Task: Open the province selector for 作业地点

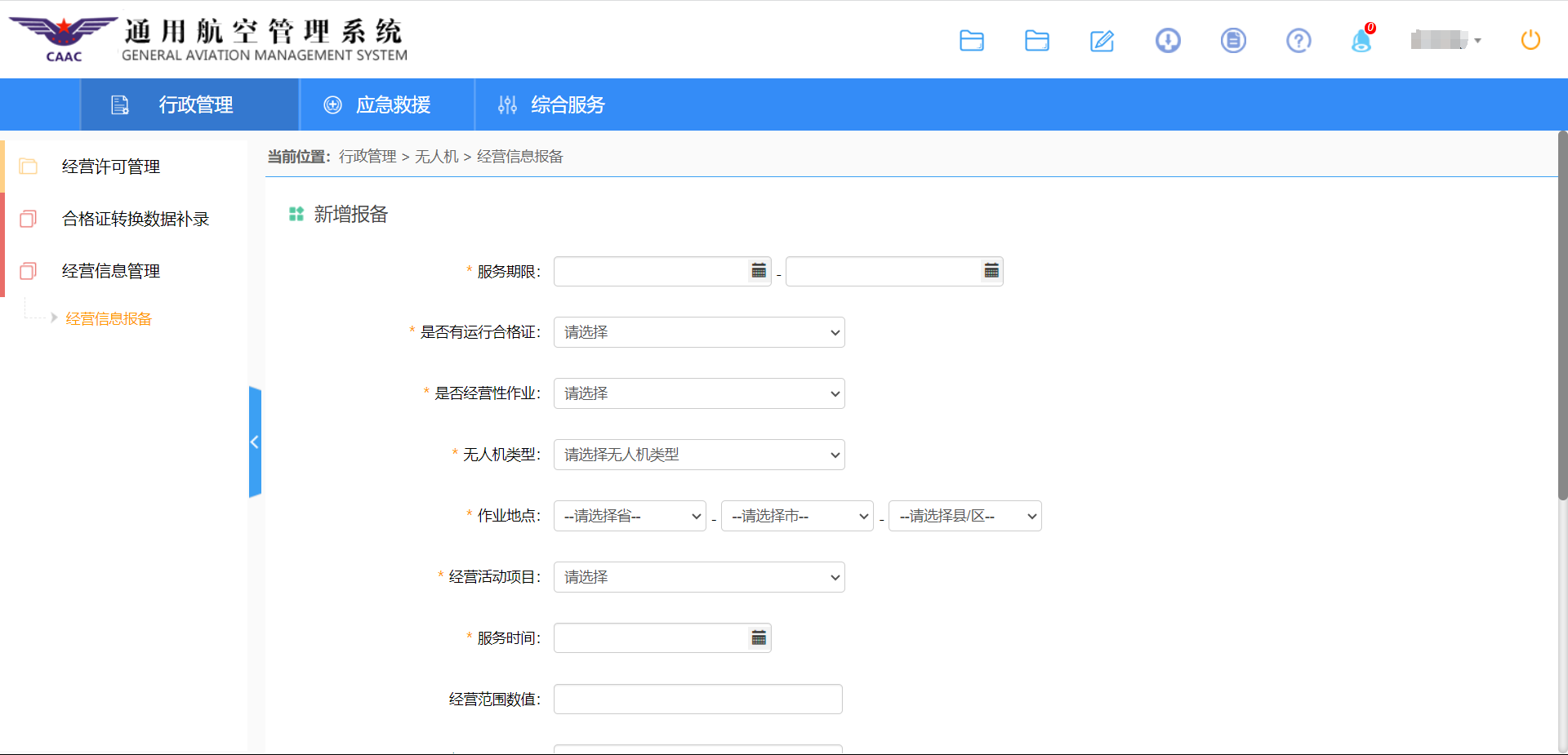Action: click(x=630, y=516)
